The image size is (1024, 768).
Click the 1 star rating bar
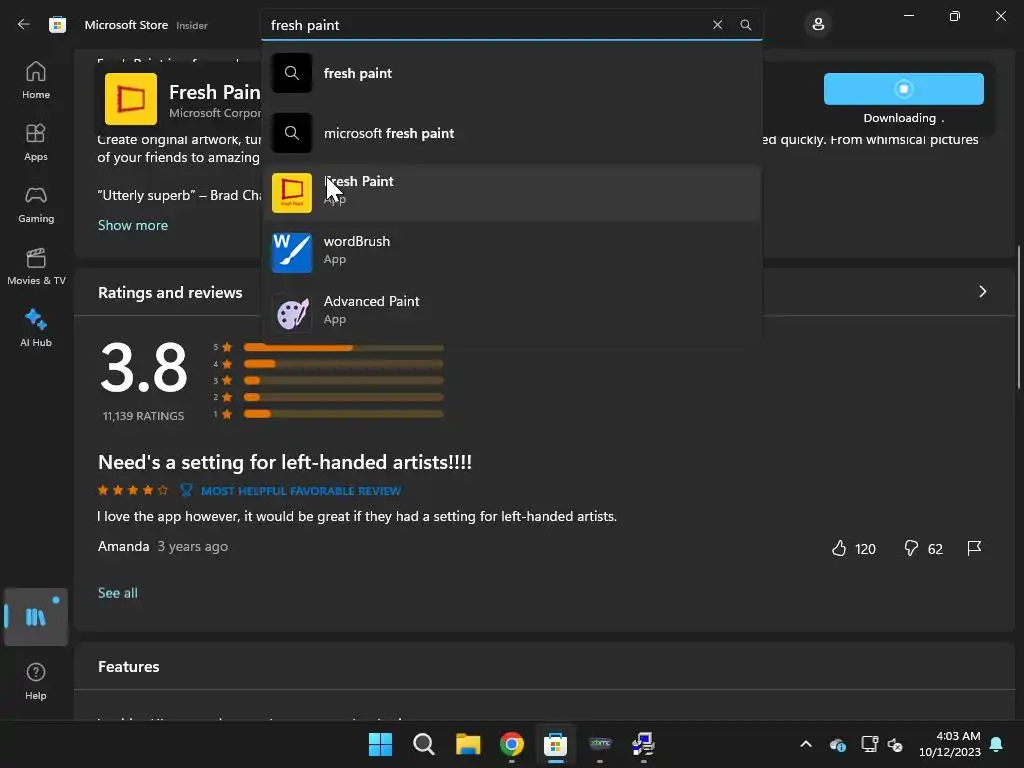point(344,414)
